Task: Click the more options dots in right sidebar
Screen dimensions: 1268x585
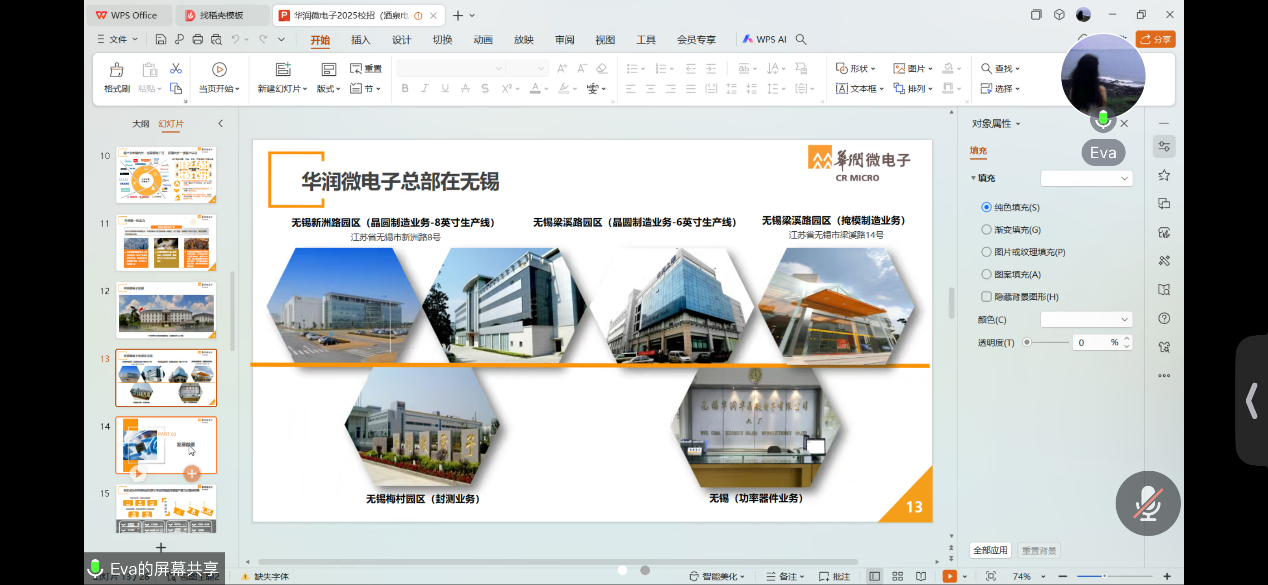Action: 1164,376
